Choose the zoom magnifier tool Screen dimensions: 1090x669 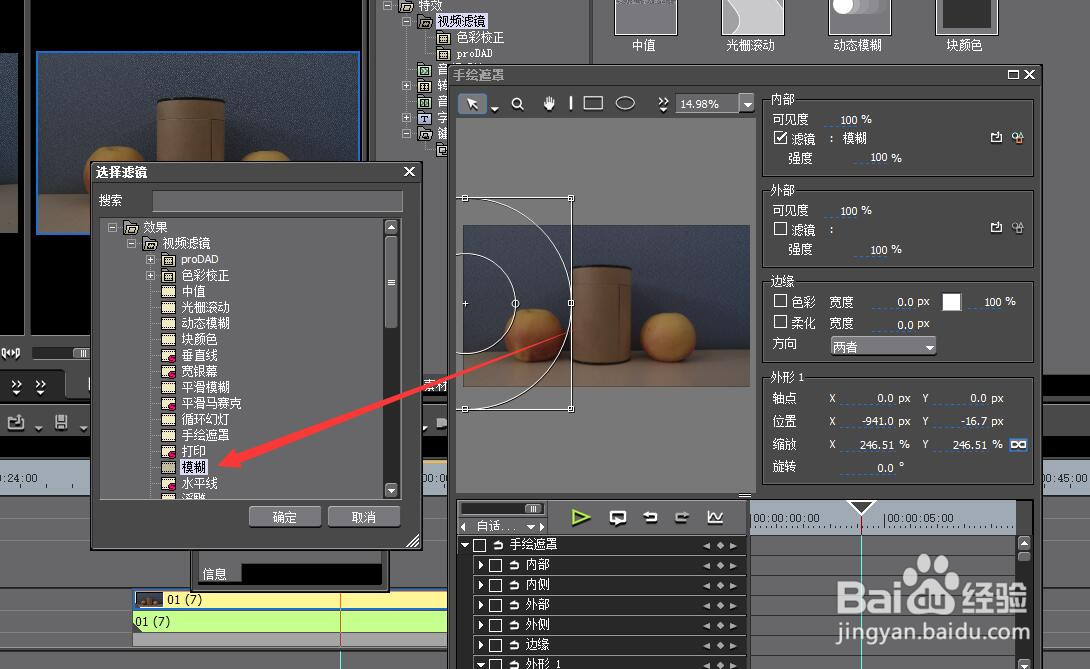[517, 104]
